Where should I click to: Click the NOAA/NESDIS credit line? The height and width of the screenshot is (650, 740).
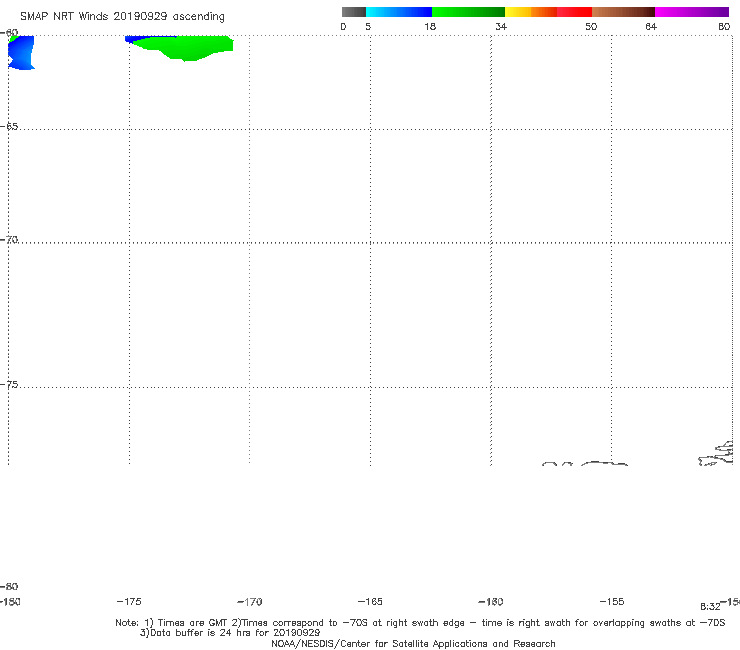click(413, 644)
